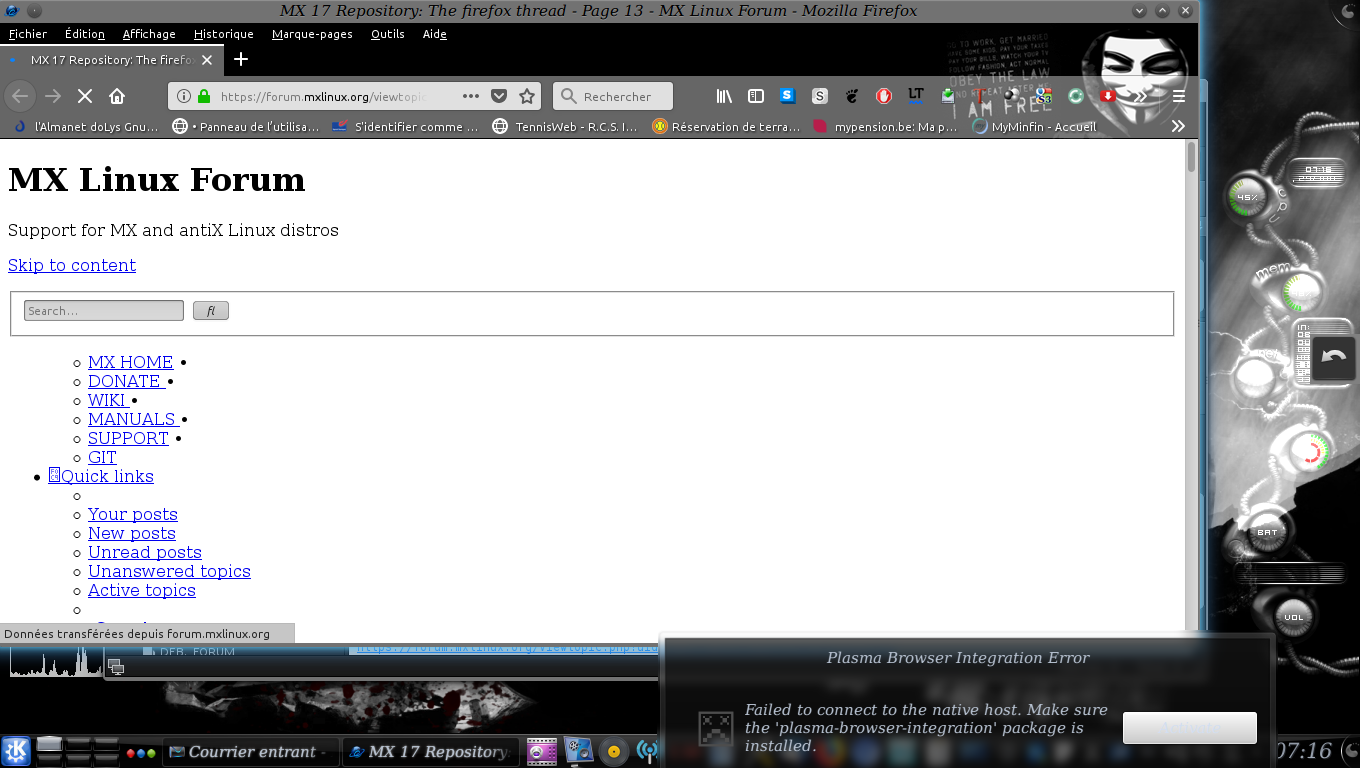This screenshot has height=768, width=1360.
Task: Click the Rechercher search box
Action: coord(612,96)
